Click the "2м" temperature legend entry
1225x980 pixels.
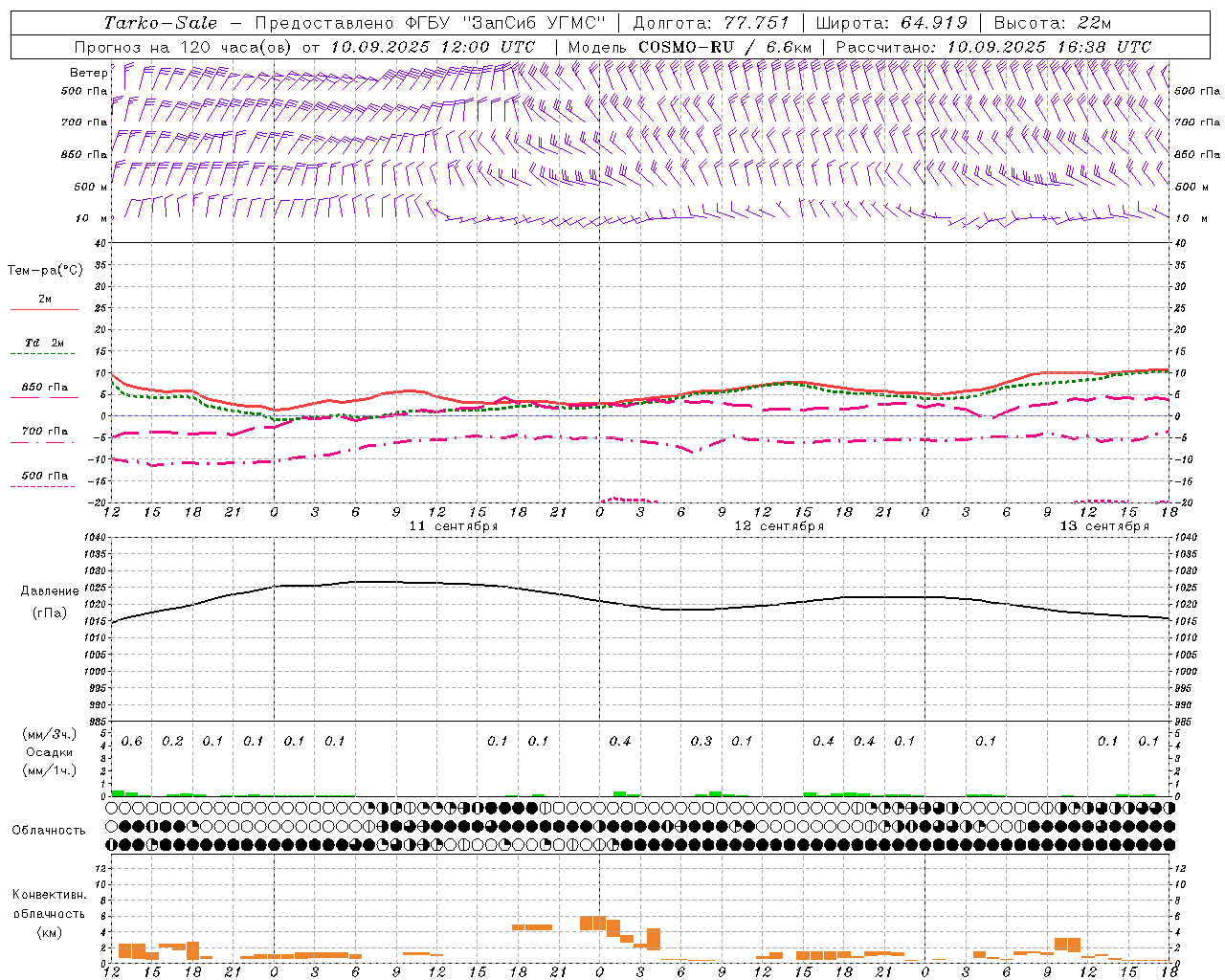point(45,299)
